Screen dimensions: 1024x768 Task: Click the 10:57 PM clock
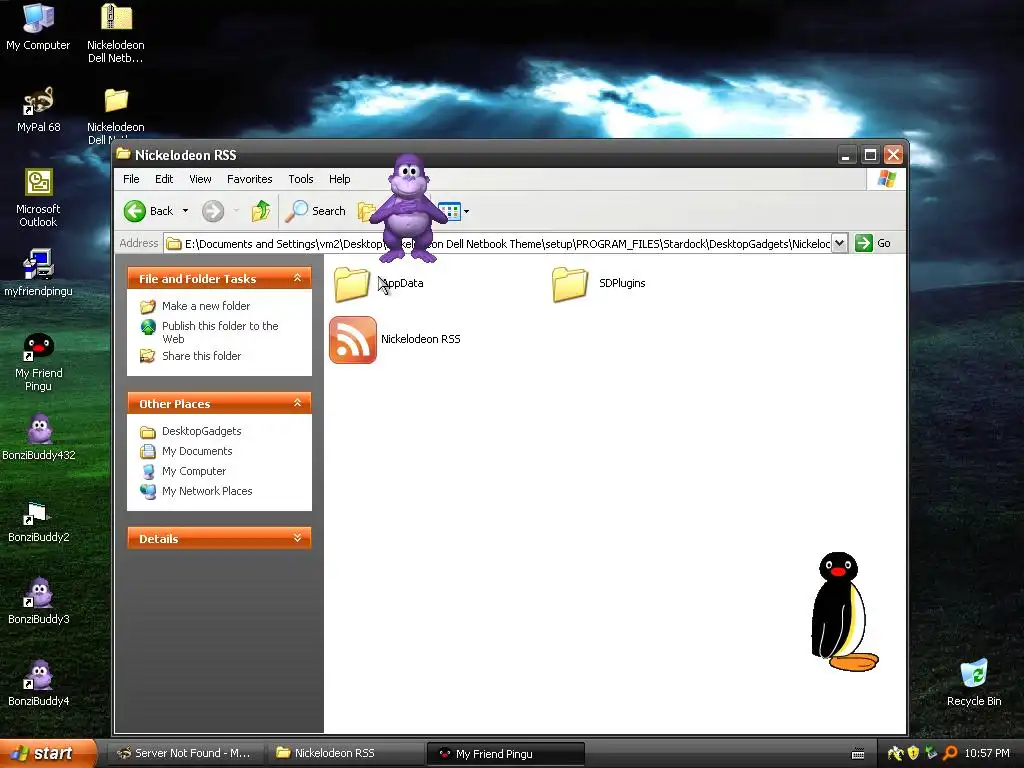pos(987,754)
